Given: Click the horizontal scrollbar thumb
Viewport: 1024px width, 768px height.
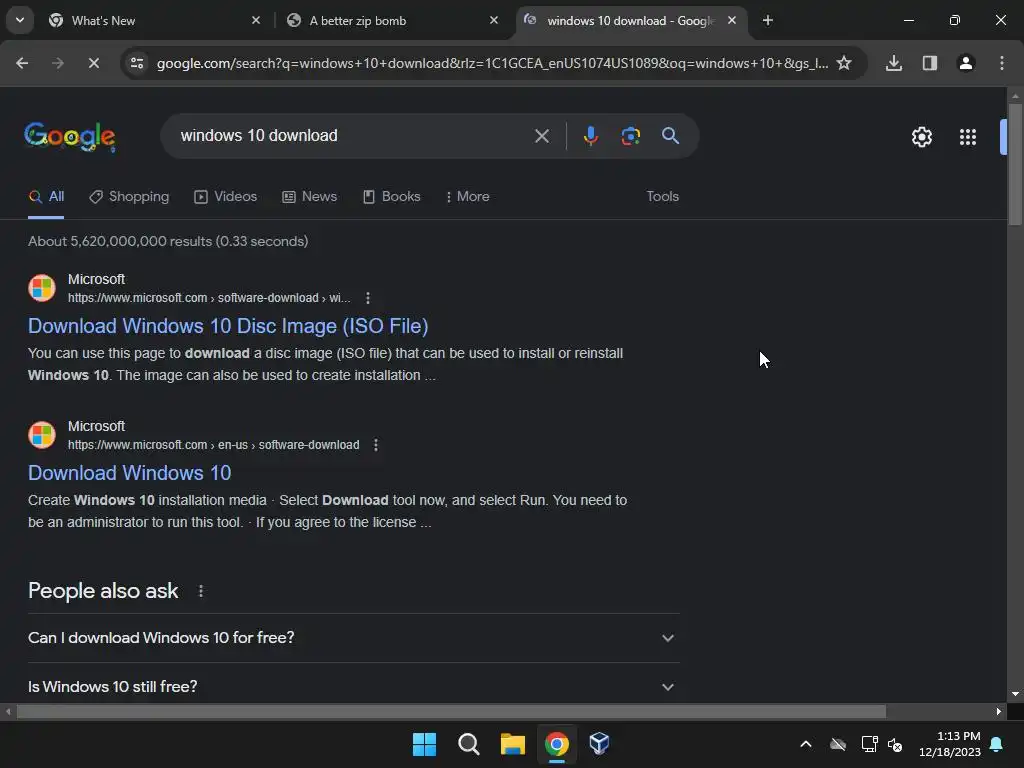Looking at the screenshot, I should click(x=451, y=712).
